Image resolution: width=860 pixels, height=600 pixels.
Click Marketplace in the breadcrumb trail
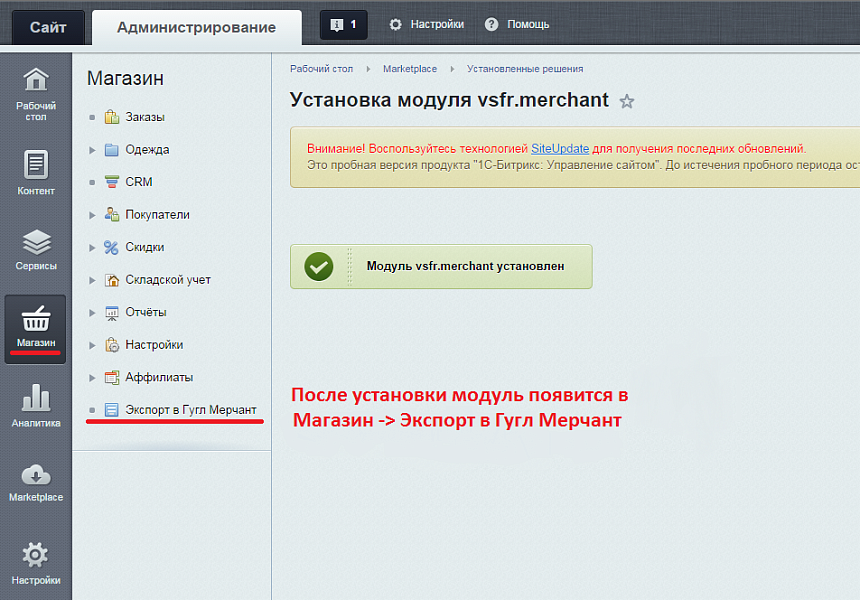[410, 69]
